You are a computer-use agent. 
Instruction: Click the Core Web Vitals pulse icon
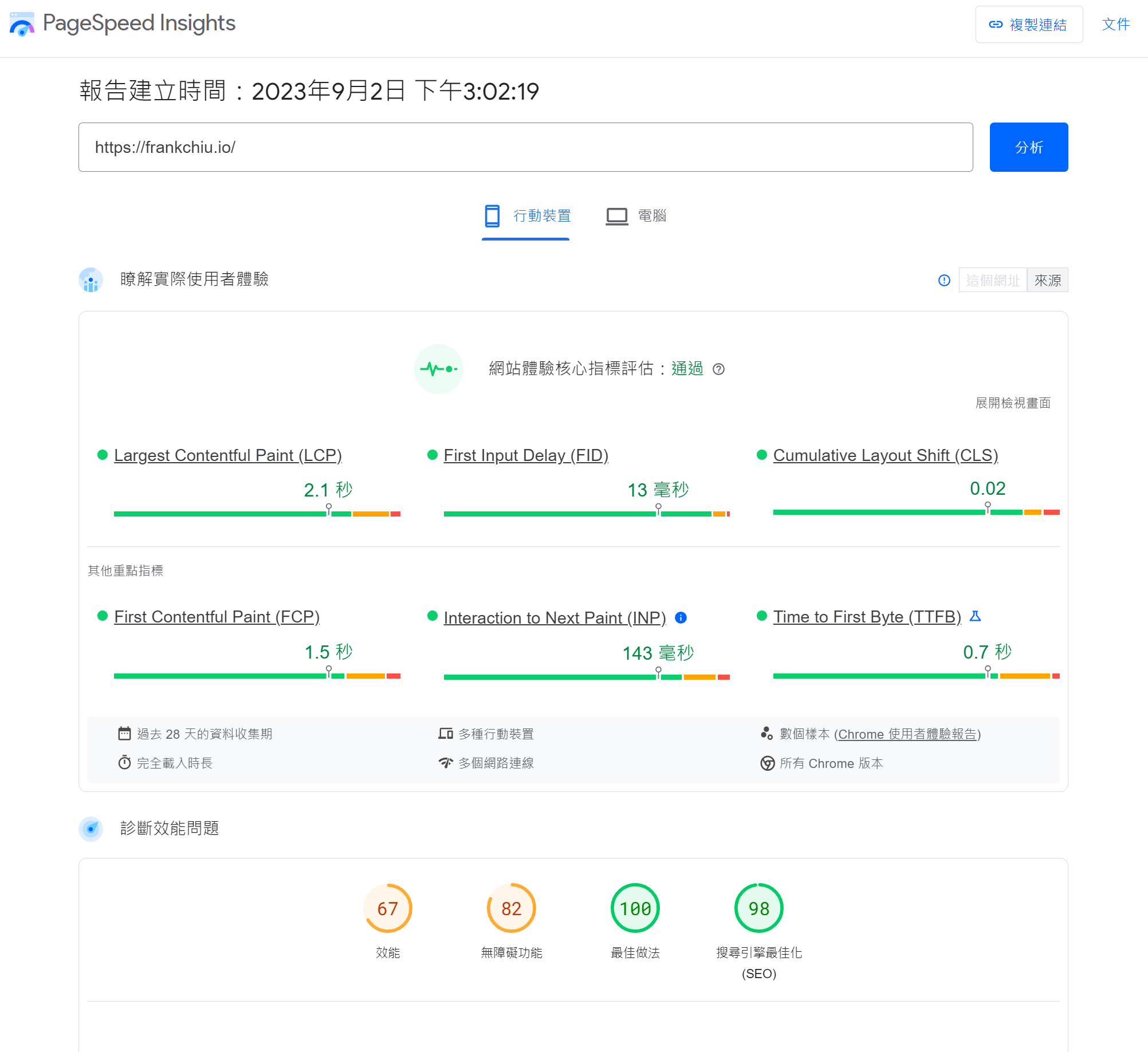tap(438, 369)
